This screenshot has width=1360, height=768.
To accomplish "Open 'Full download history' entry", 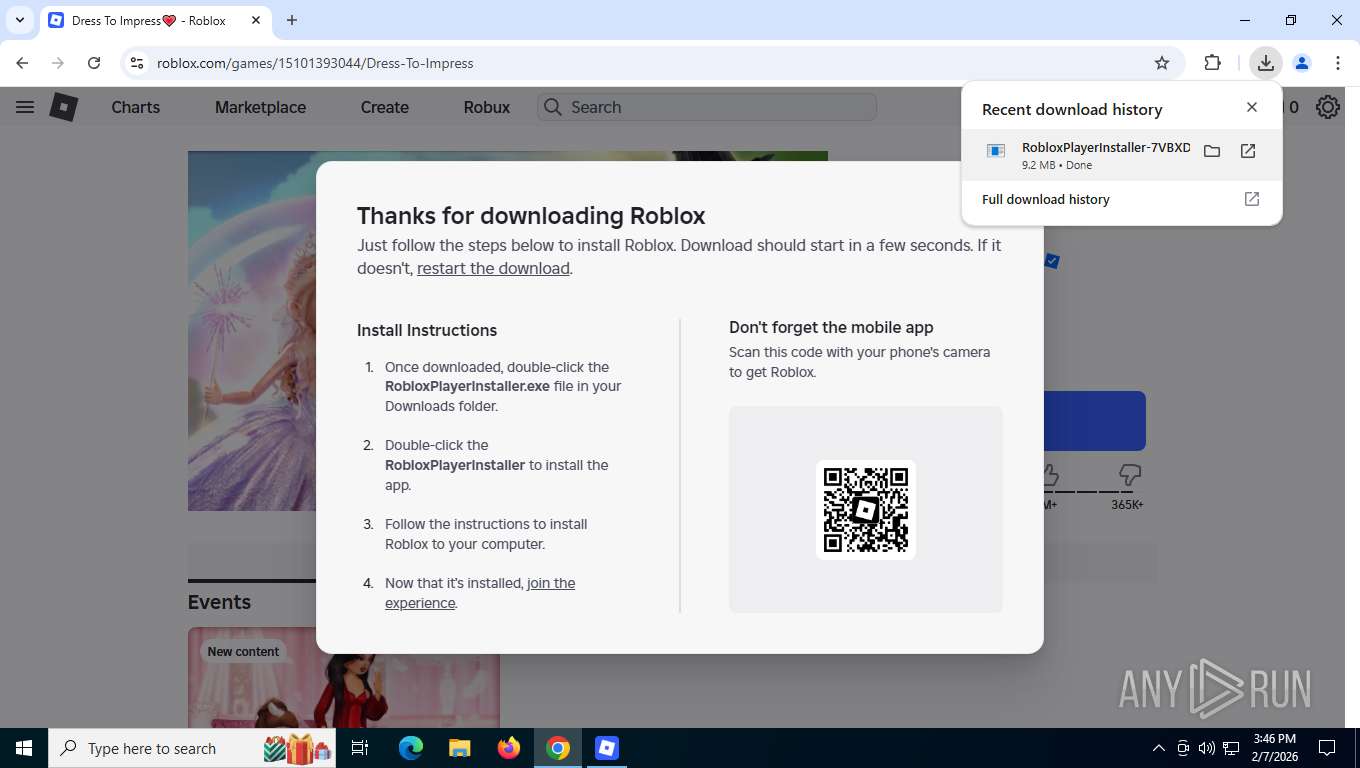I will 1122,199.
